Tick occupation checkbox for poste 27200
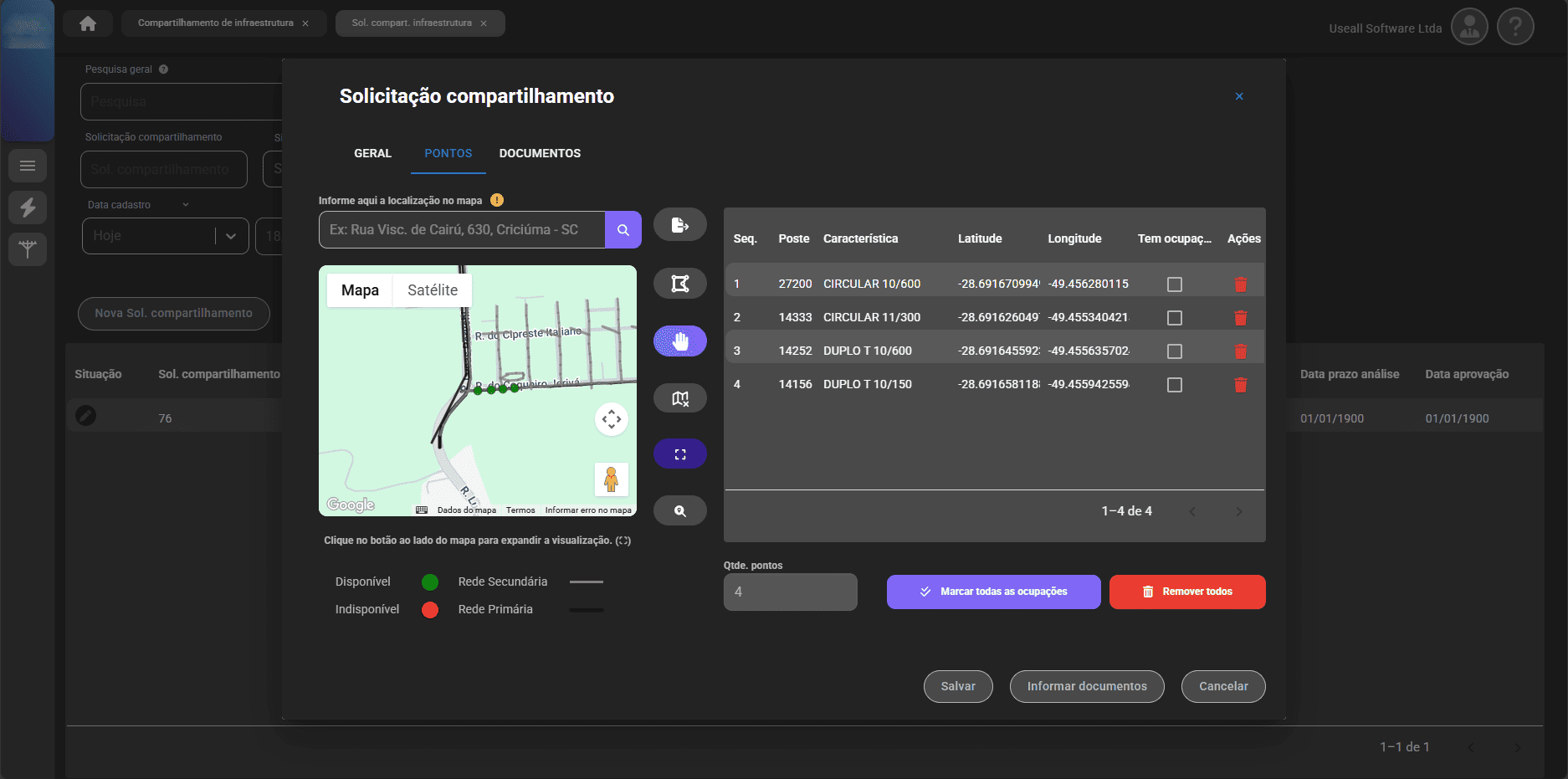1568x779 pixels. coord(1175,284)
